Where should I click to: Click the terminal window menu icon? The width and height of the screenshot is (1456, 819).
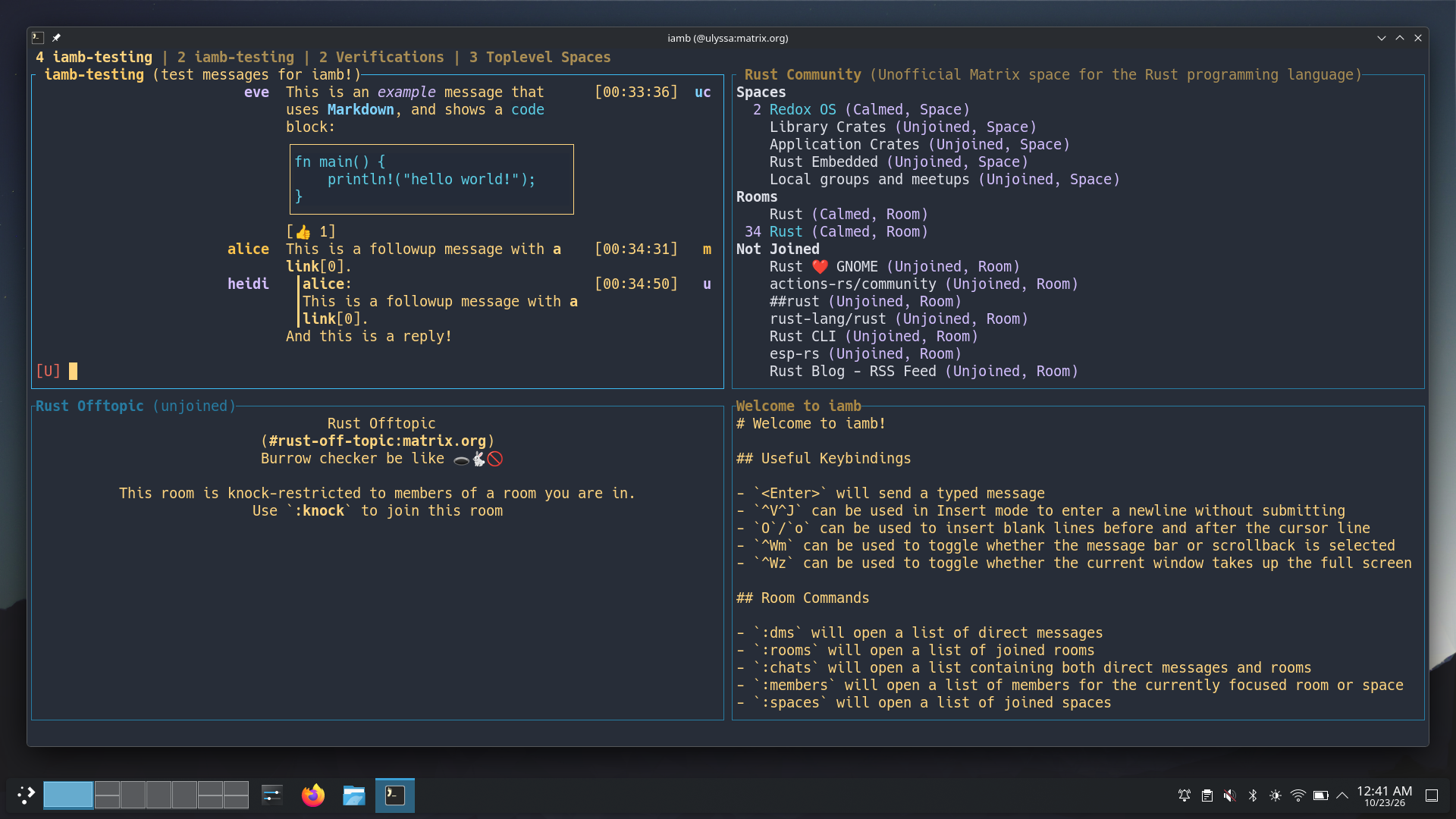point(38,38)
